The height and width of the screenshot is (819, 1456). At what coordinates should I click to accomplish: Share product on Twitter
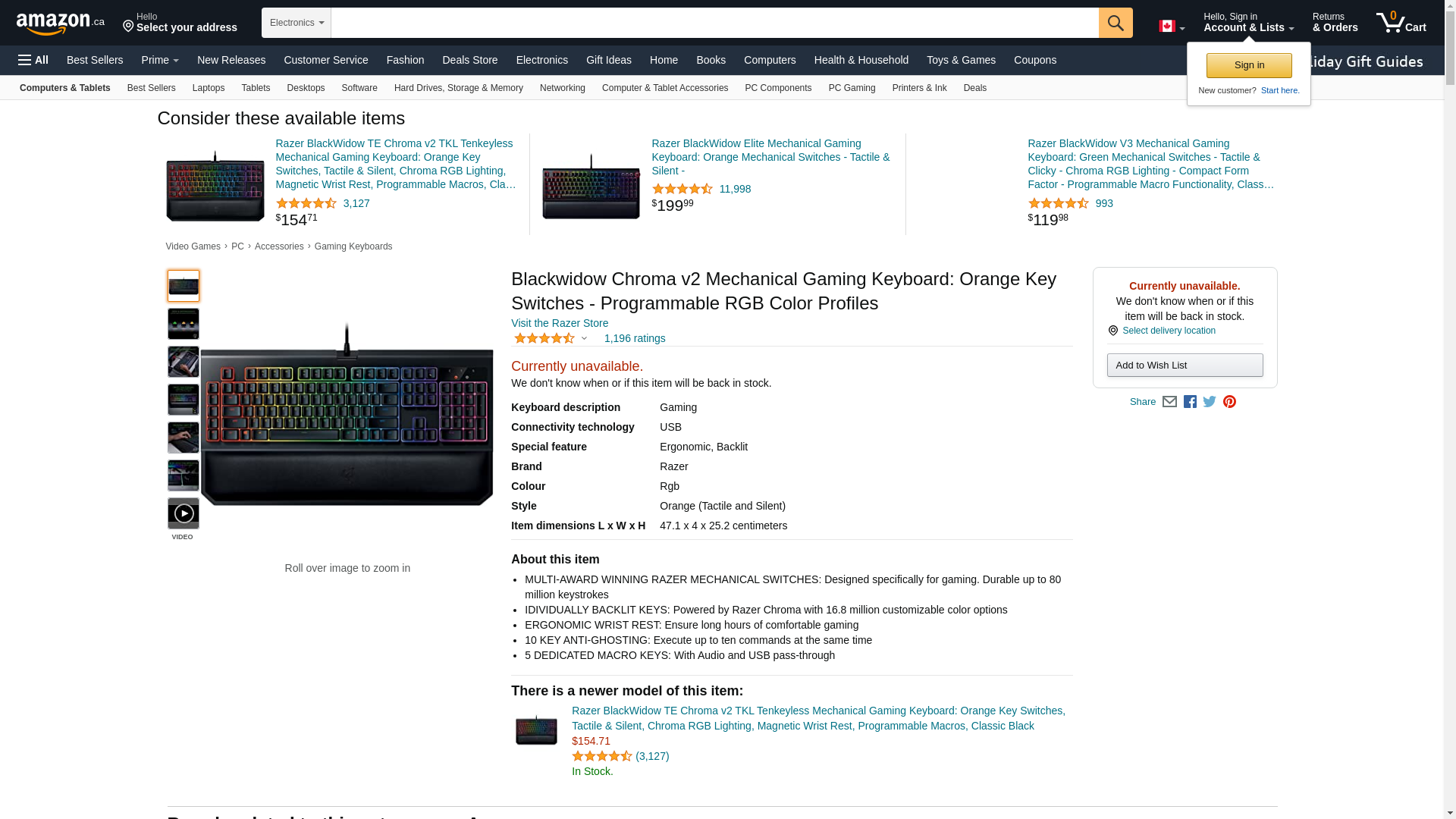(1210, 402)
